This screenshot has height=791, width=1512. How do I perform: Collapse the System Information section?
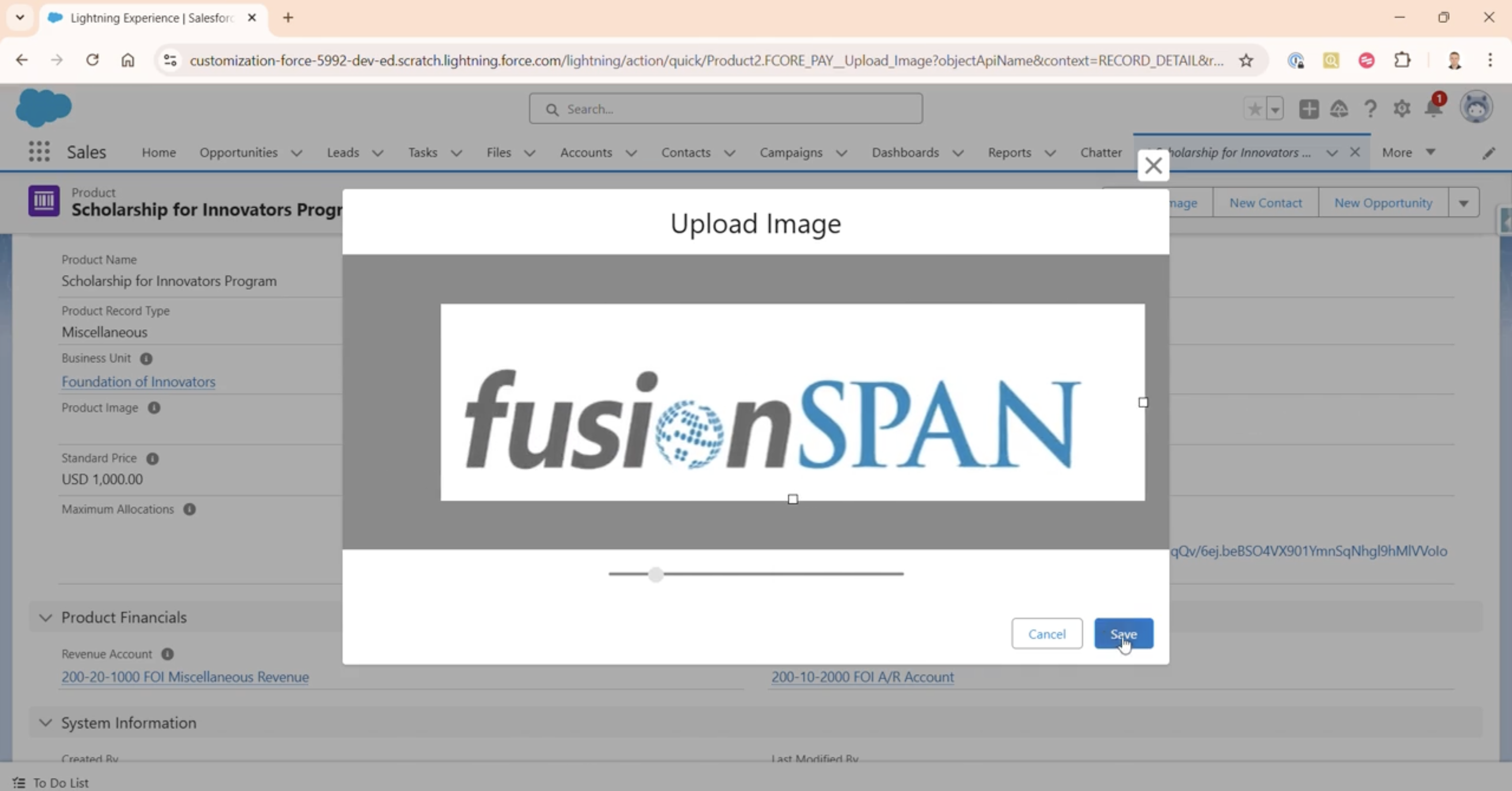45,723
